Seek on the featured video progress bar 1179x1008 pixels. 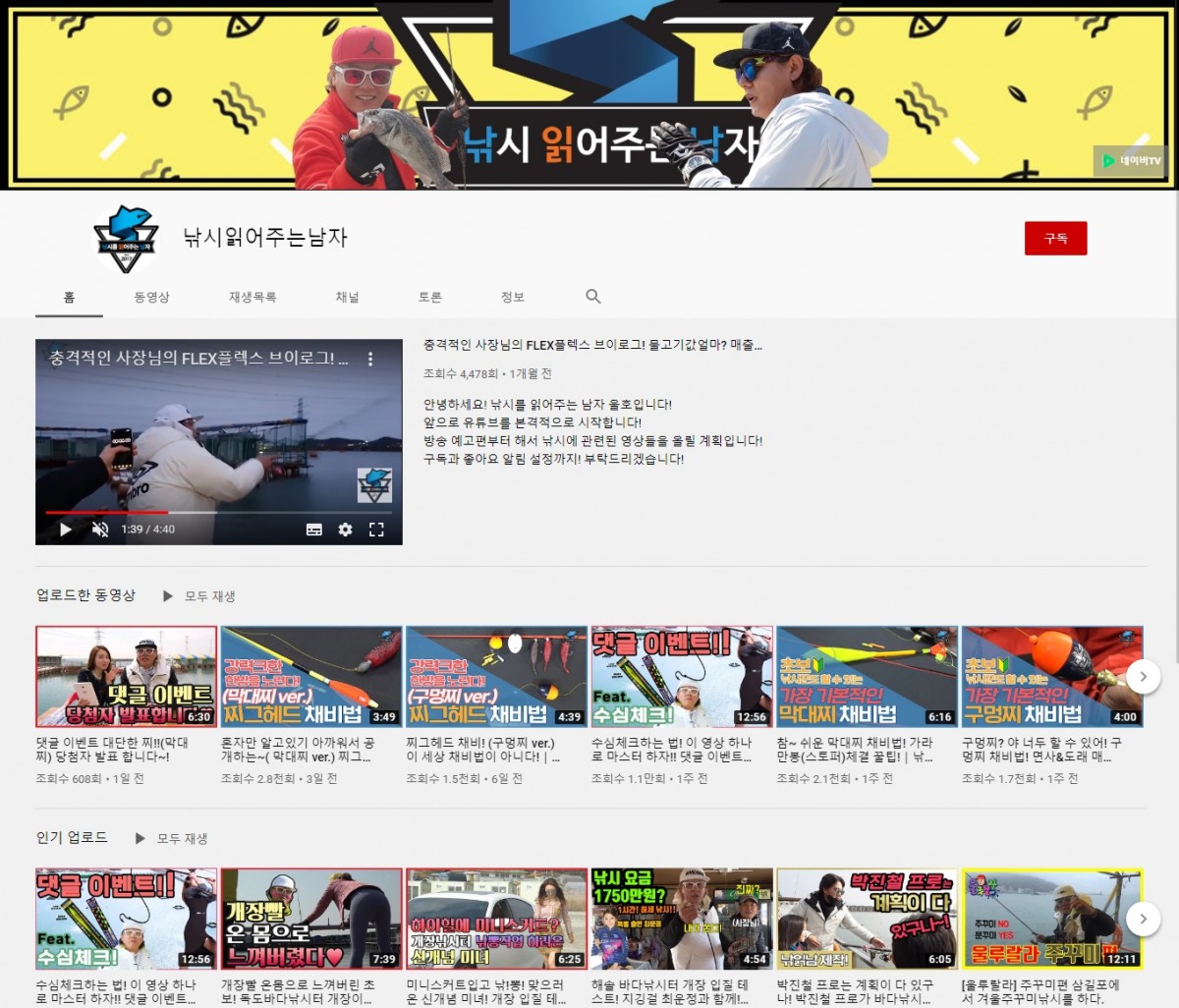click(x=218, y=512)
